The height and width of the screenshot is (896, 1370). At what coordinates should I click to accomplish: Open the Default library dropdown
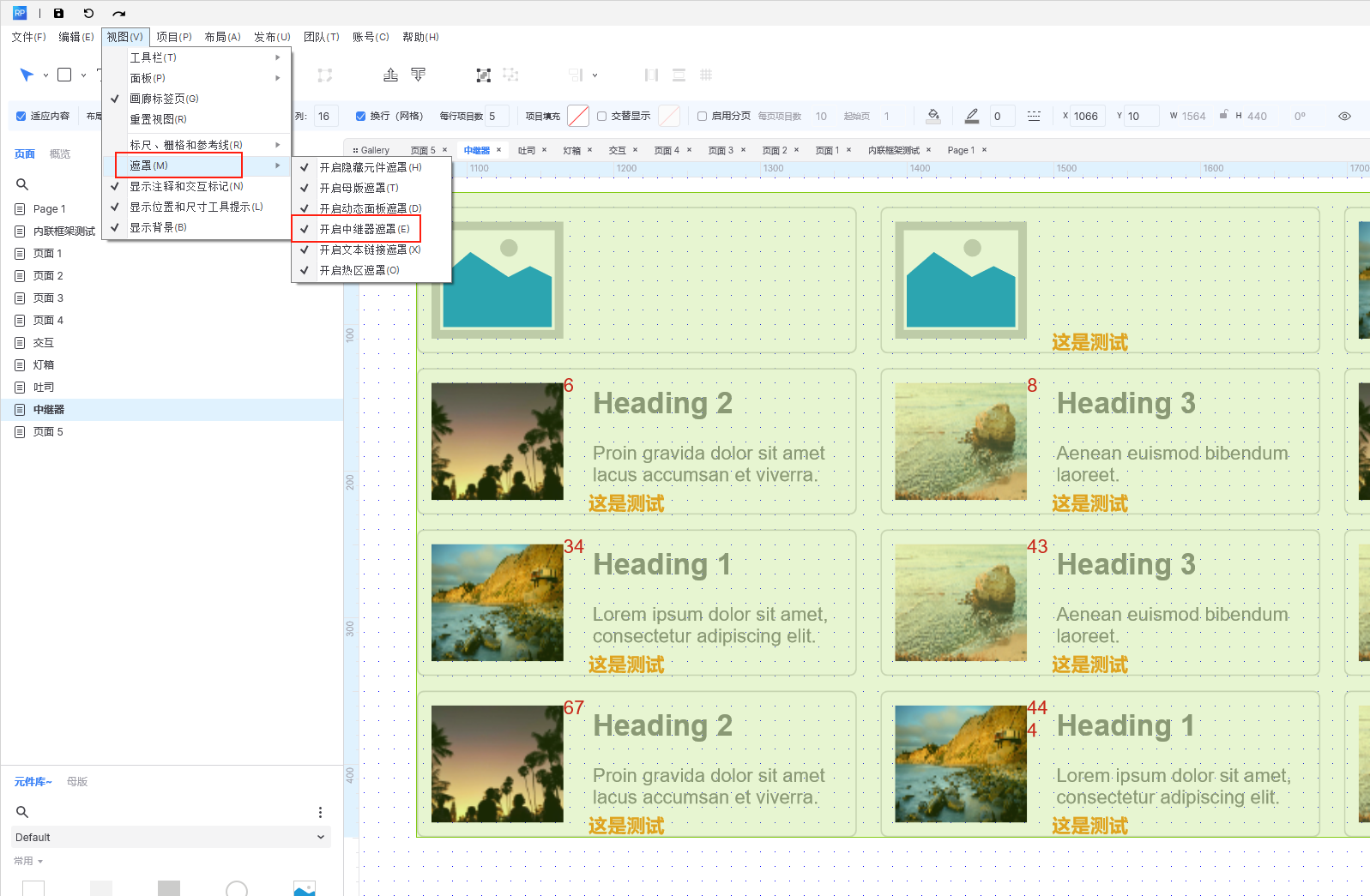pos(172,837)
